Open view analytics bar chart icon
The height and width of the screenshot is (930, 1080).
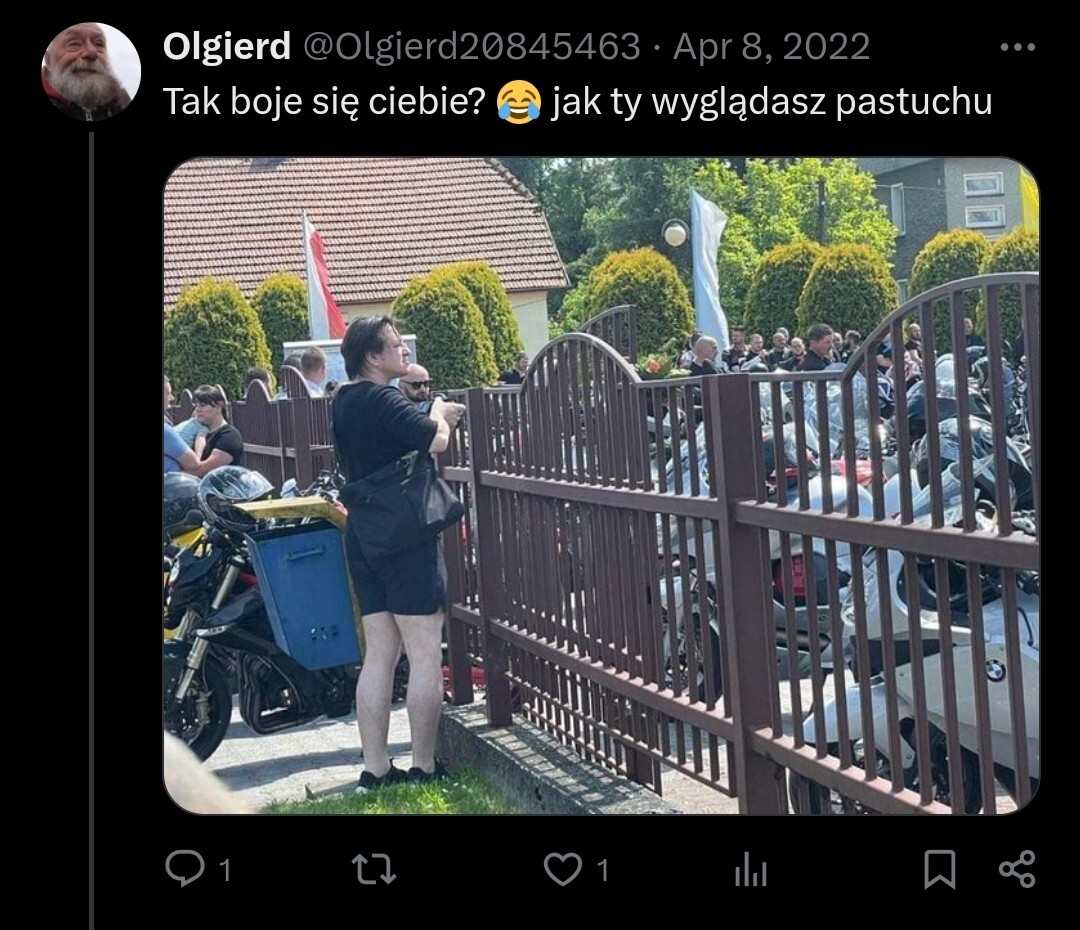tap(751, 869)
